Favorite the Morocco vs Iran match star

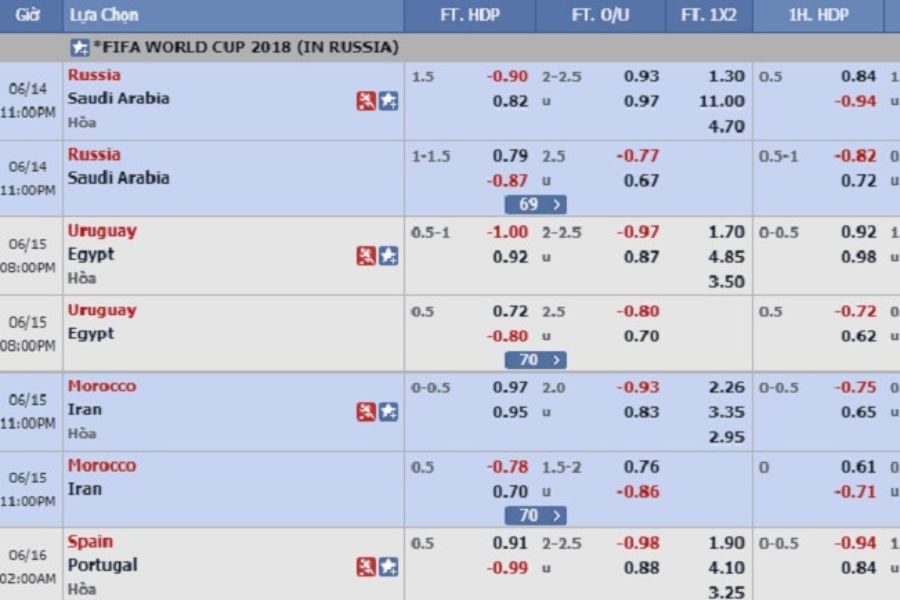pyautogui.click(x=389, y=412)
